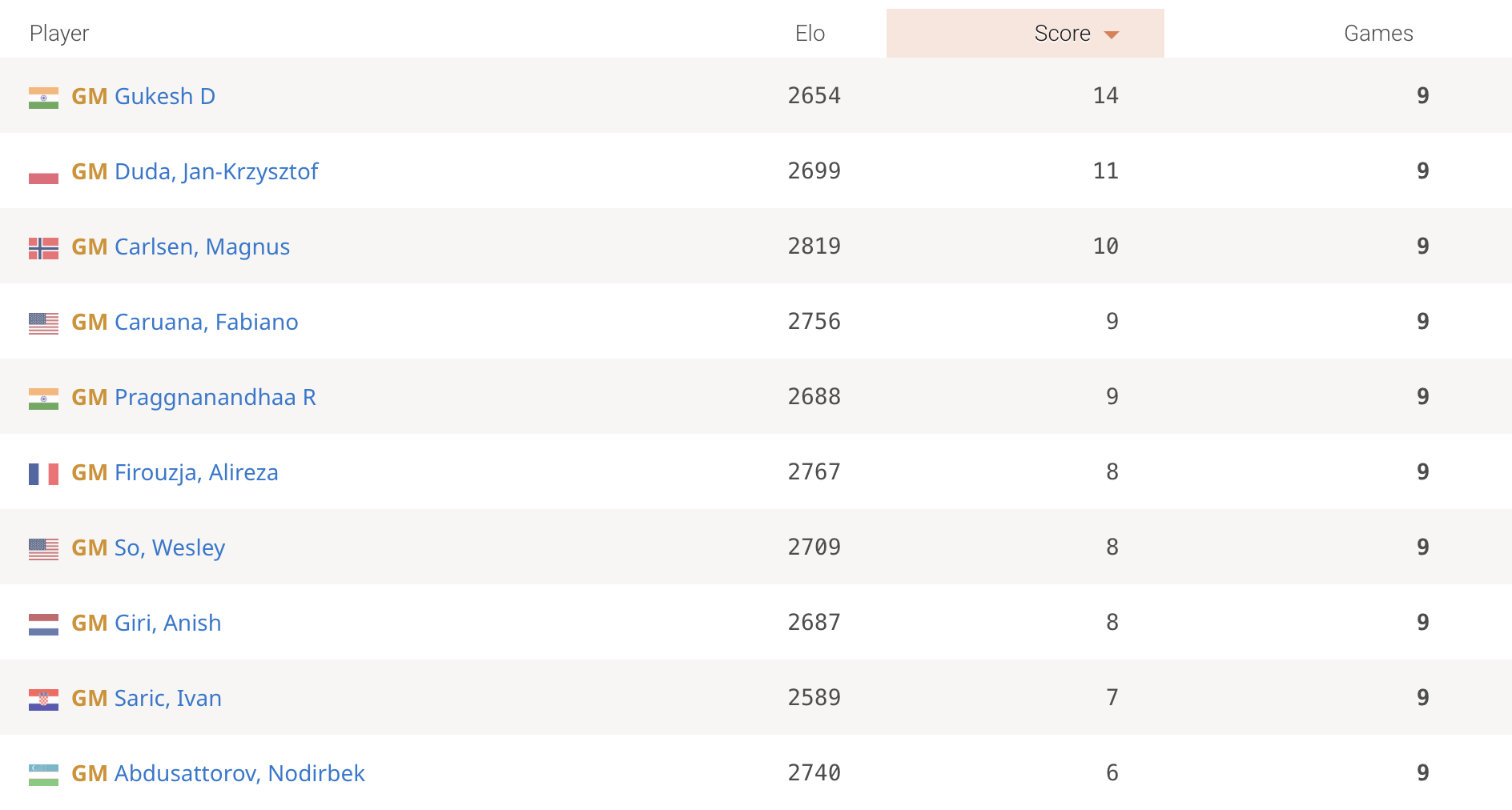The image size is (1512, 810).
Task: Sort the table by Games column
Action: pyautogui.click(x=1378, y=34)
